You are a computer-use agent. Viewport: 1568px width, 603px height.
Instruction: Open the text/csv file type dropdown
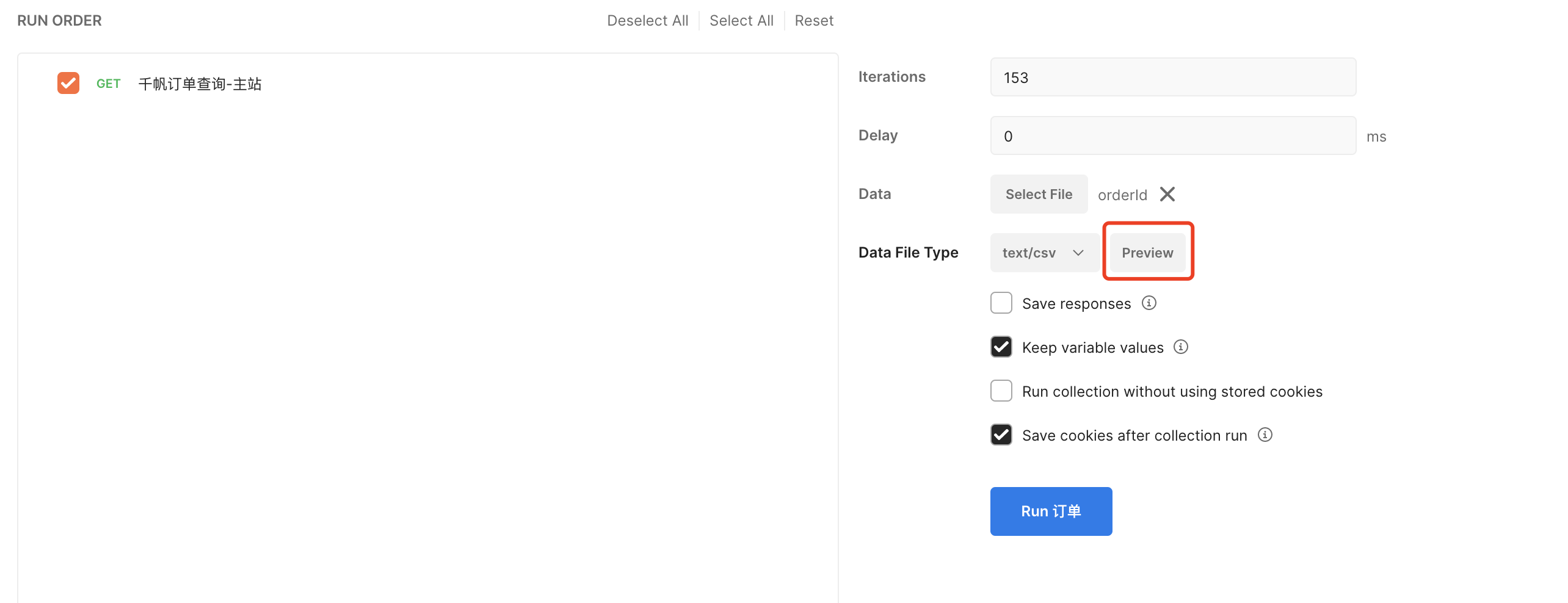[1044, 253]
